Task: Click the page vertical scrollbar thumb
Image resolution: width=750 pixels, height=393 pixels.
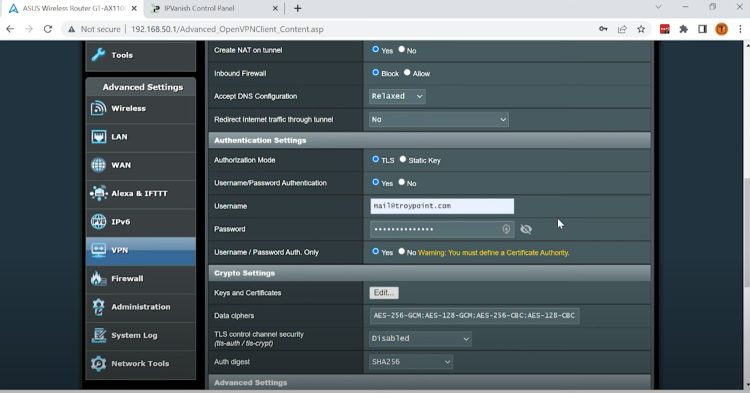Action: 747,232
